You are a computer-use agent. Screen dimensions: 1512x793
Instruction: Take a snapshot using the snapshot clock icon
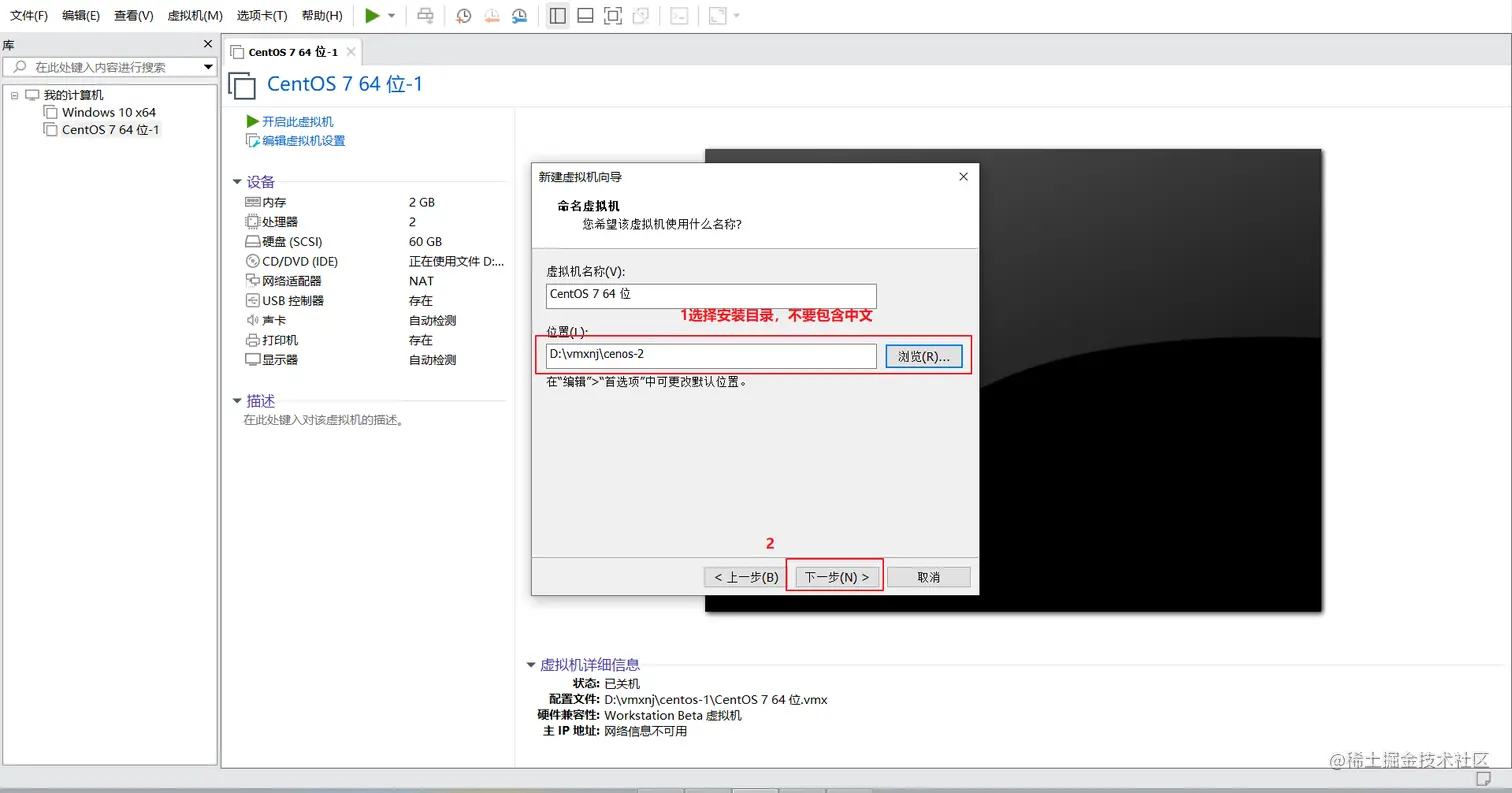pyautogui.click(x=462, y=15)
